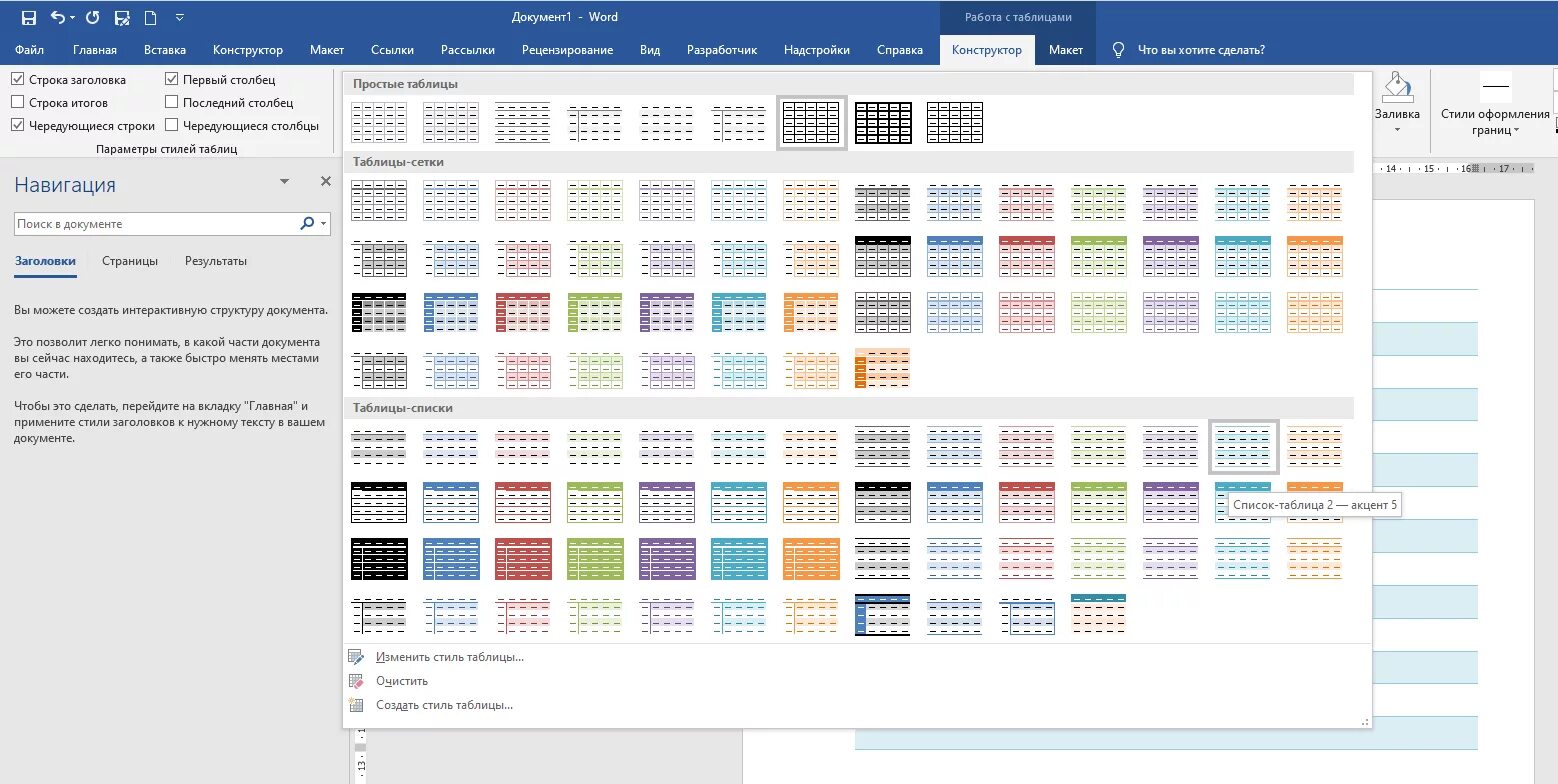Open the dropdown arrow under Заливка
Image resolution: width=1558 pixels, height=784 pixels.
1397,130
